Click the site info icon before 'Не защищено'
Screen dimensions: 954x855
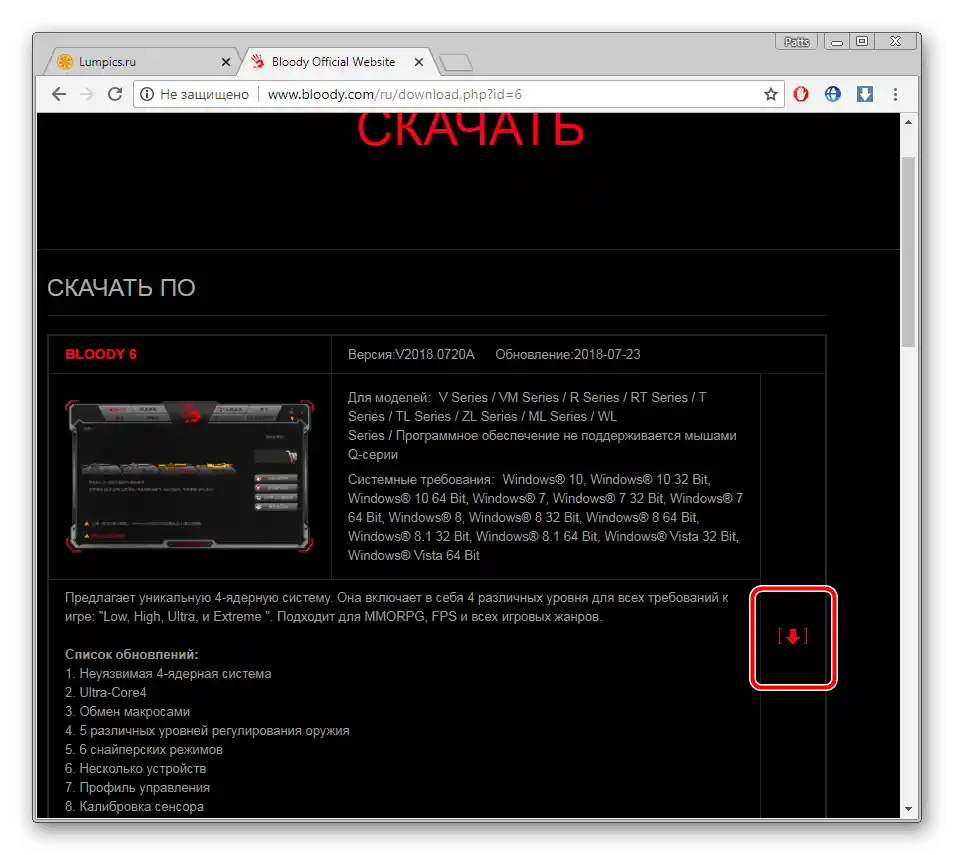[x=147, y=94]
